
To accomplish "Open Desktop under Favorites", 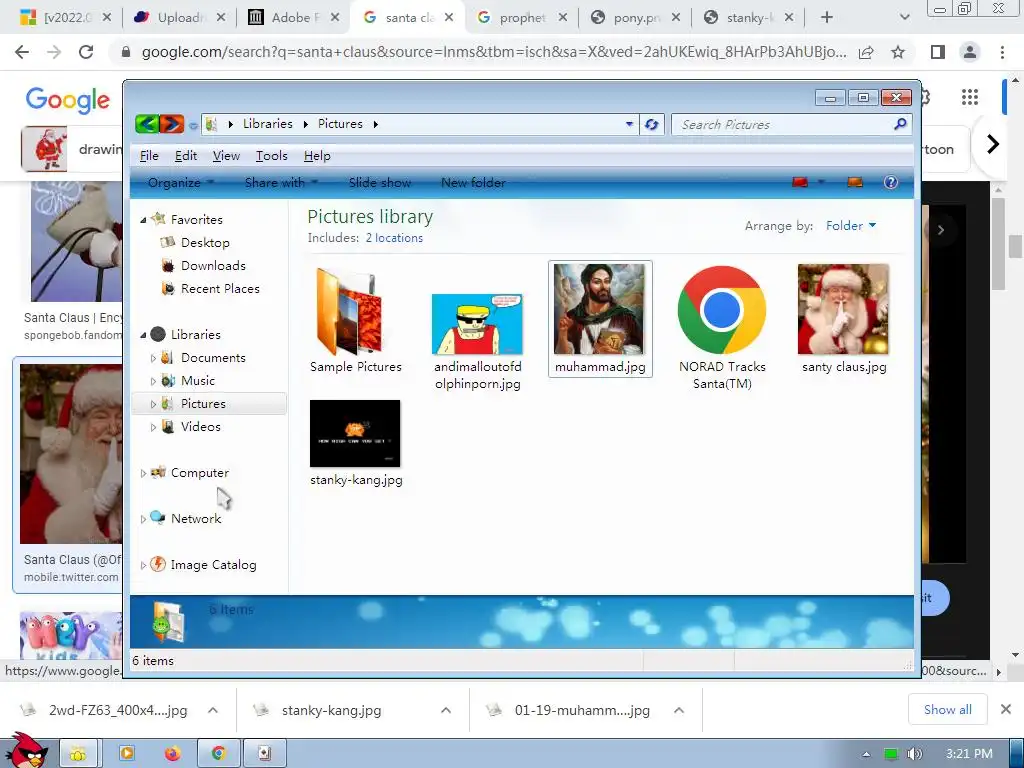I will pyautogui.click(x=205, y=242).
